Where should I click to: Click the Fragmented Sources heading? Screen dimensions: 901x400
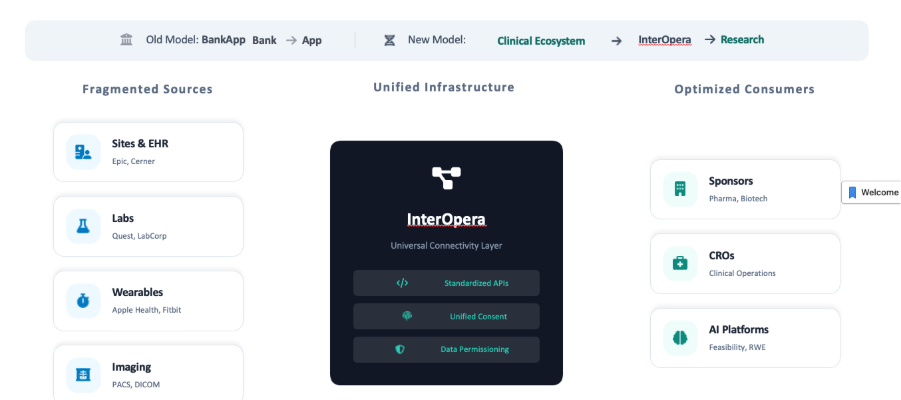pos(148,89)
